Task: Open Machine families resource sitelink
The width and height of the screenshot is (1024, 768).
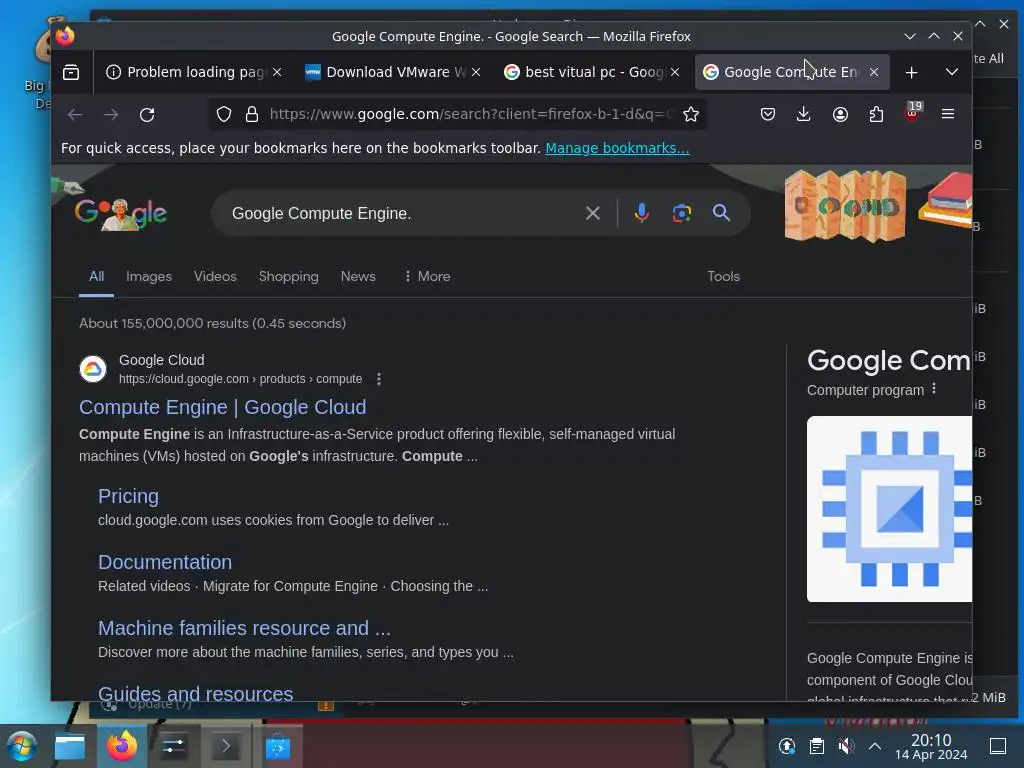Action: pyautogui.click(x=244, y=628)
